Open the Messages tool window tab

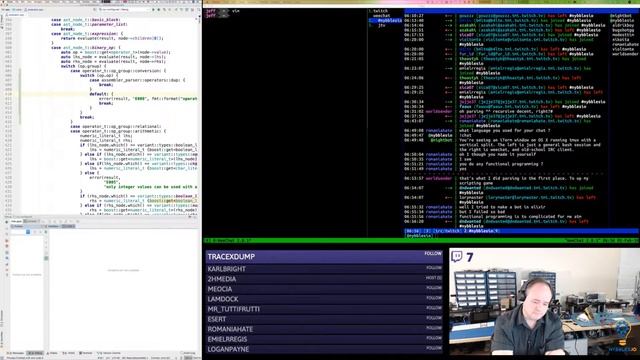tap(16, 353)
